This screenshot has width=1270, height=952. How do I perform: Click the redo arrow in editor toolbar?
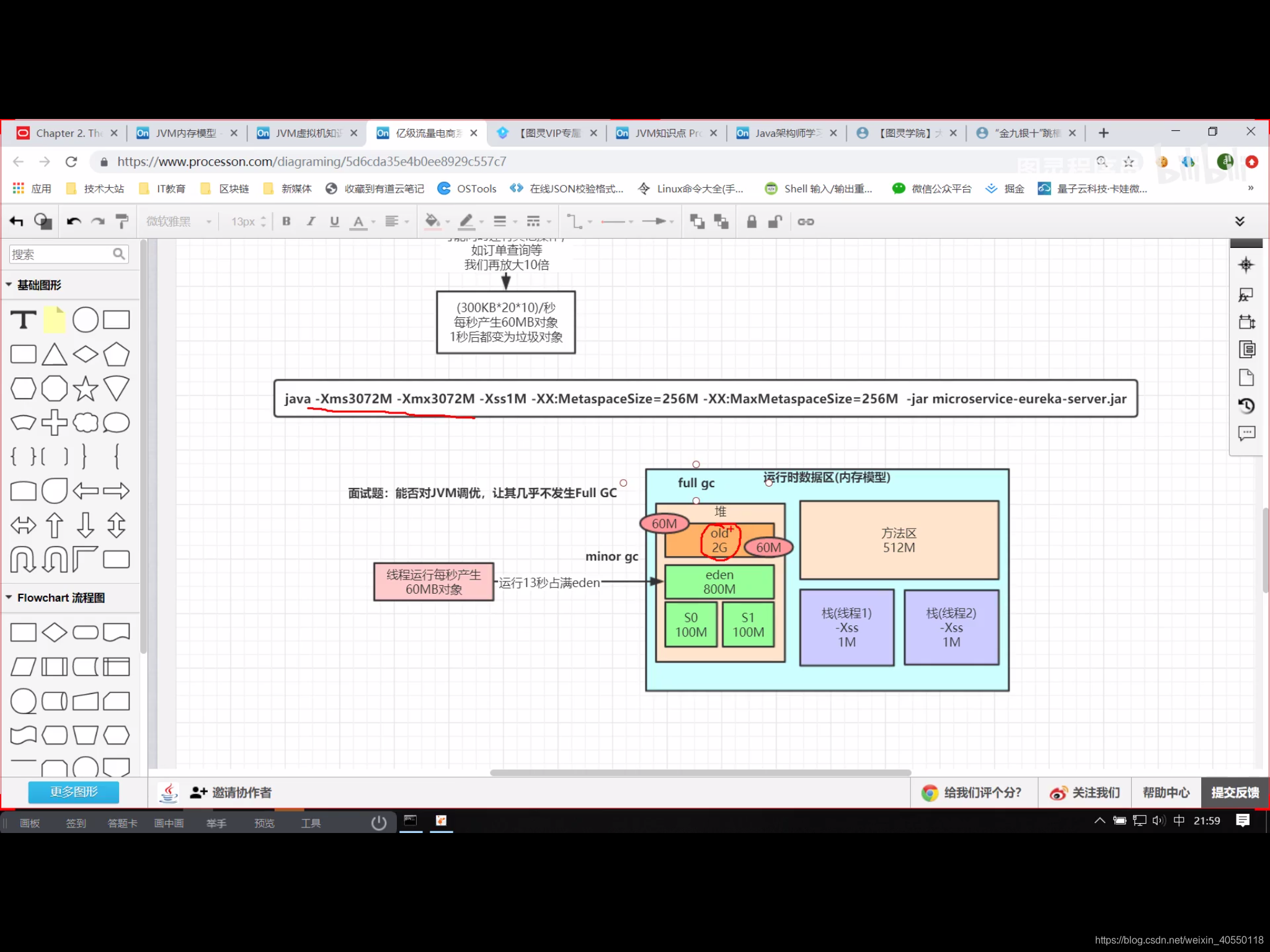(x=98, y=221)
